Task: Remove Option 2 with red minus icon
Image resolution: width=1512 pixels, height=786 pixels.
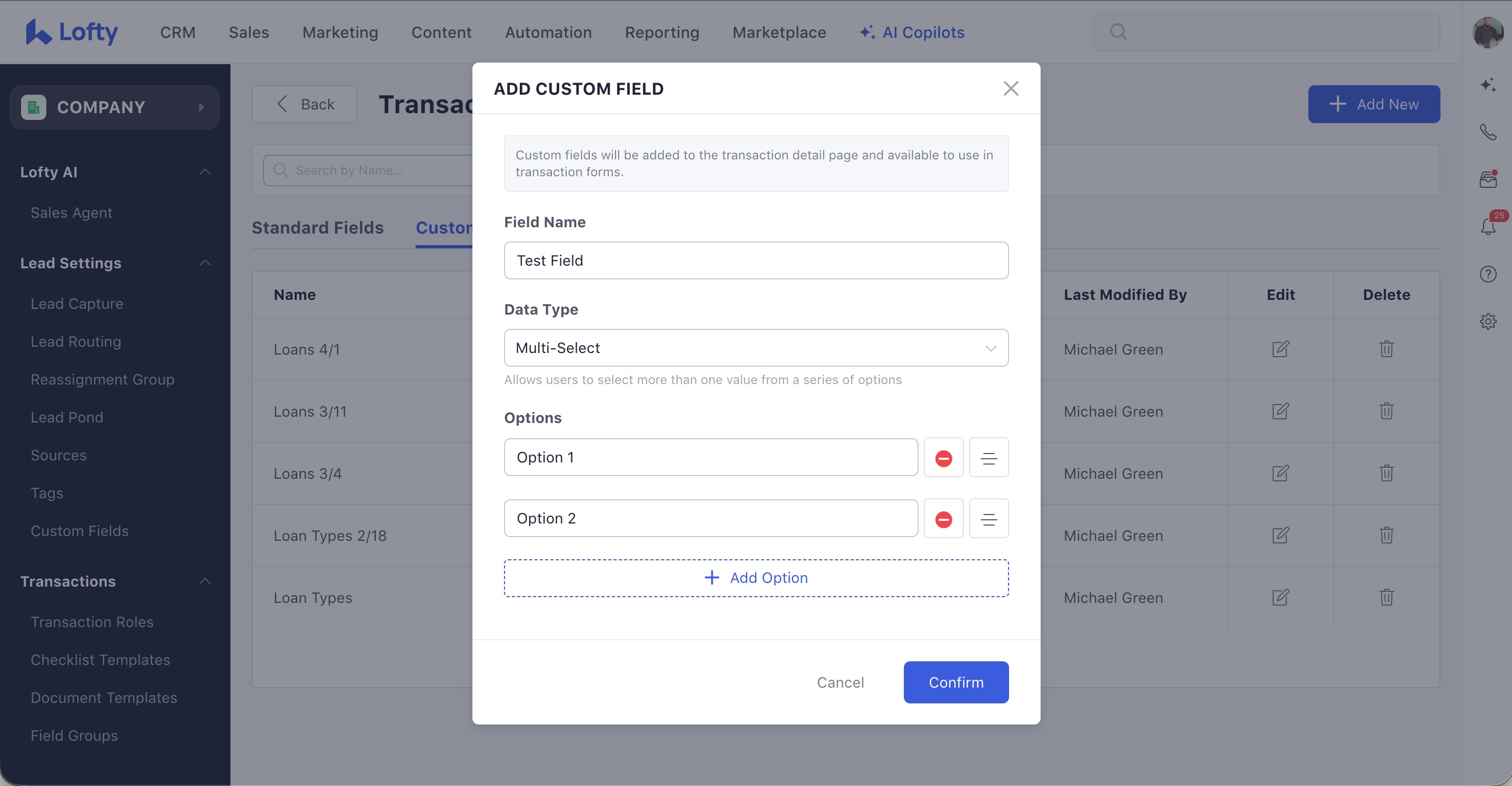Action: point(943,519)
